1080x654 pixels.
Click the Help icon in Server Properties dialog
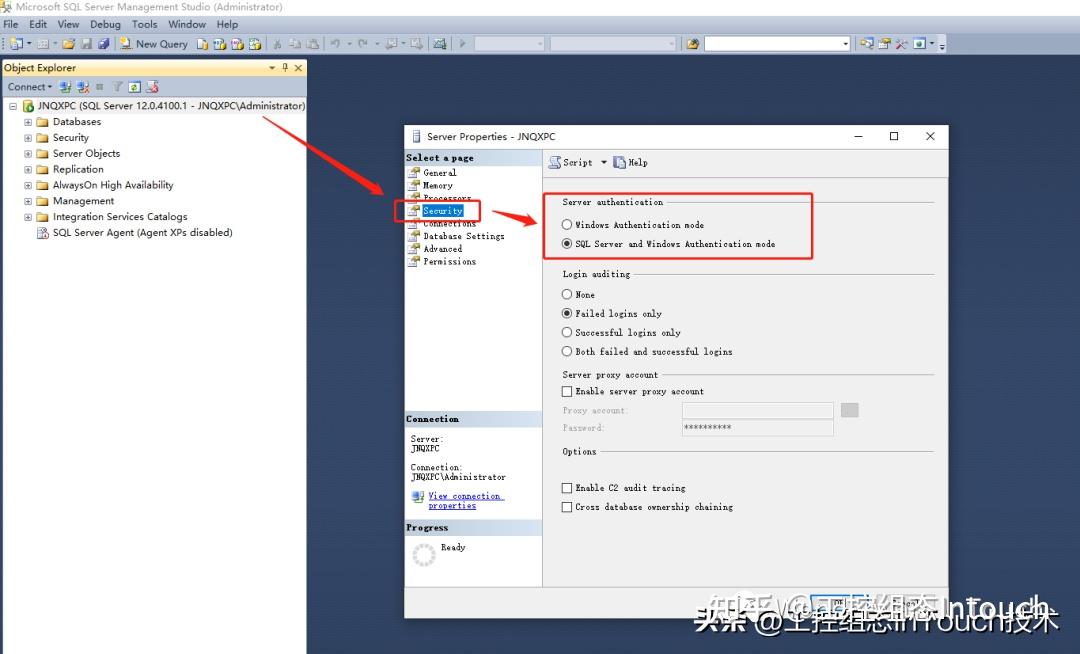click(620, 162)
